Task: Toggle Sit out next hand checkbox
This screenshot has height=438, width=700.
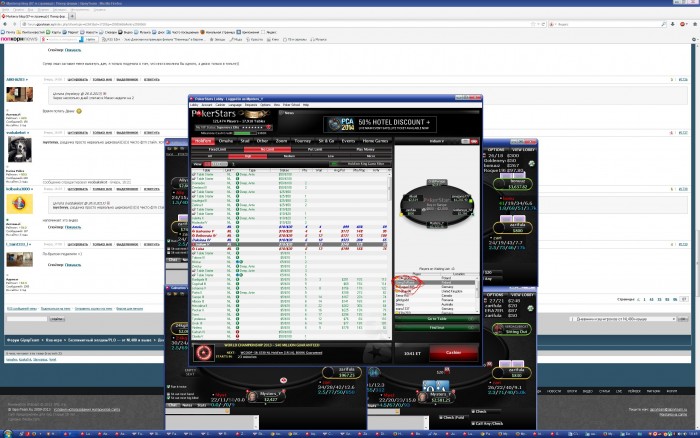Action: [x=169, y=394]
